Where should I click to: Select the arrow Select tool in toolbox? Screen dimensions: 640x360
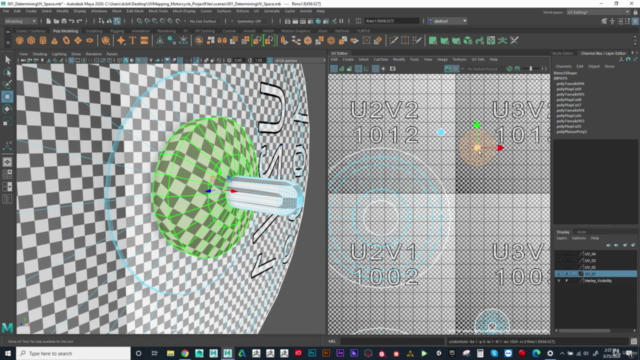pyautogui.click(x=7, y=60)
